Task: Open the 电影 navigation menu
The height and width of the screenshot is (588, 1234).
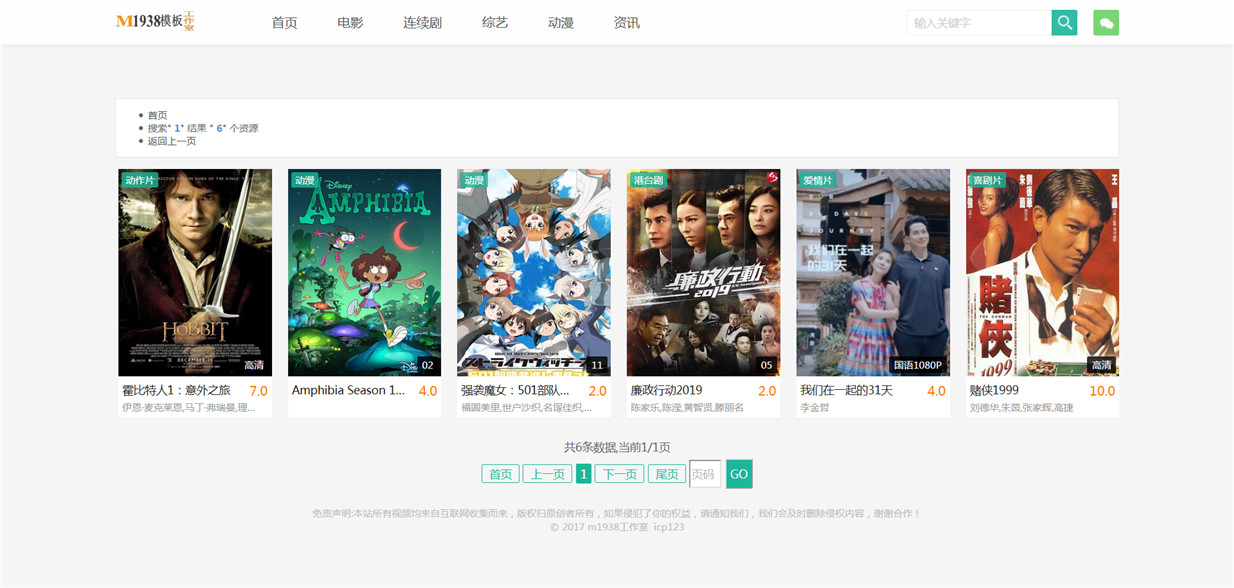Action: (350, 22)
